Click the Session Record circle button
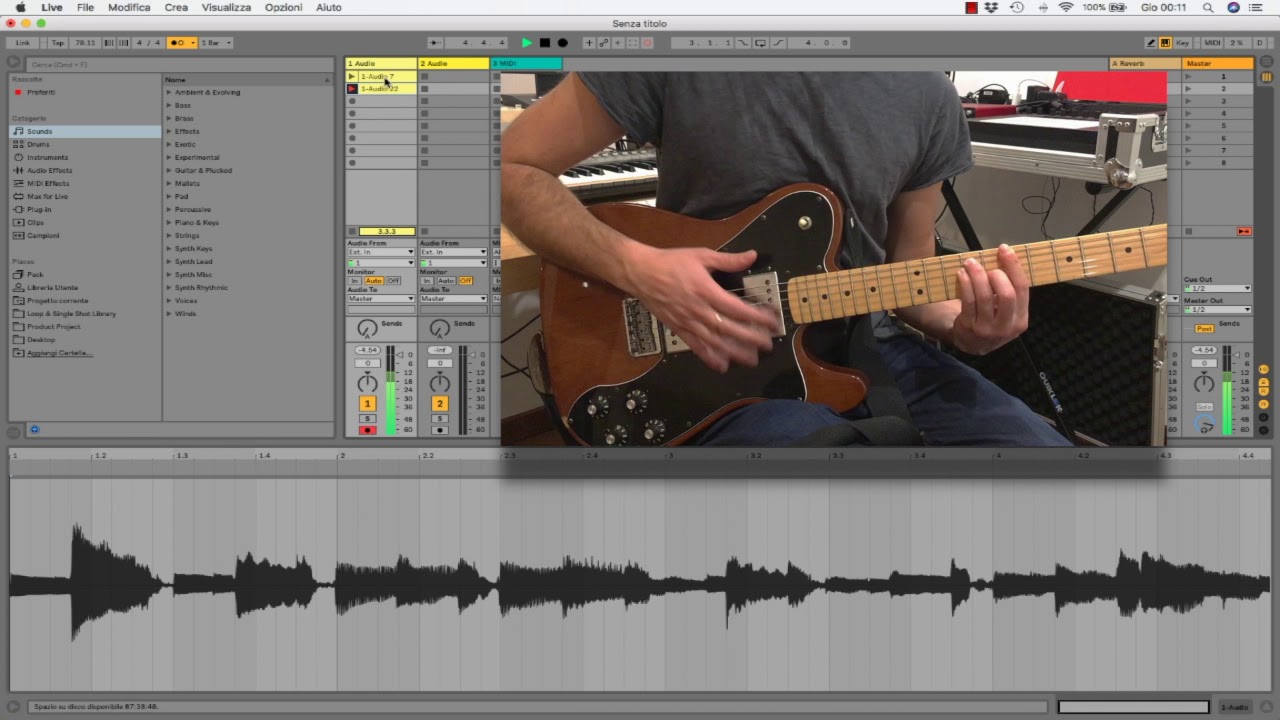1280x720 pixels. pyautogui.click(x=648, y=43)
